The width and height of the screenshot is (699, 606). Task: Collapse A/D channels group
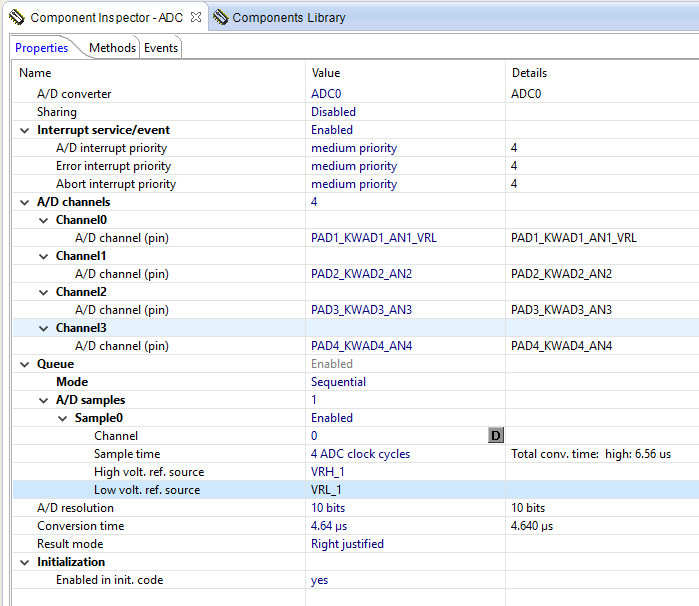pyautogui.click(x=25, y=202)
